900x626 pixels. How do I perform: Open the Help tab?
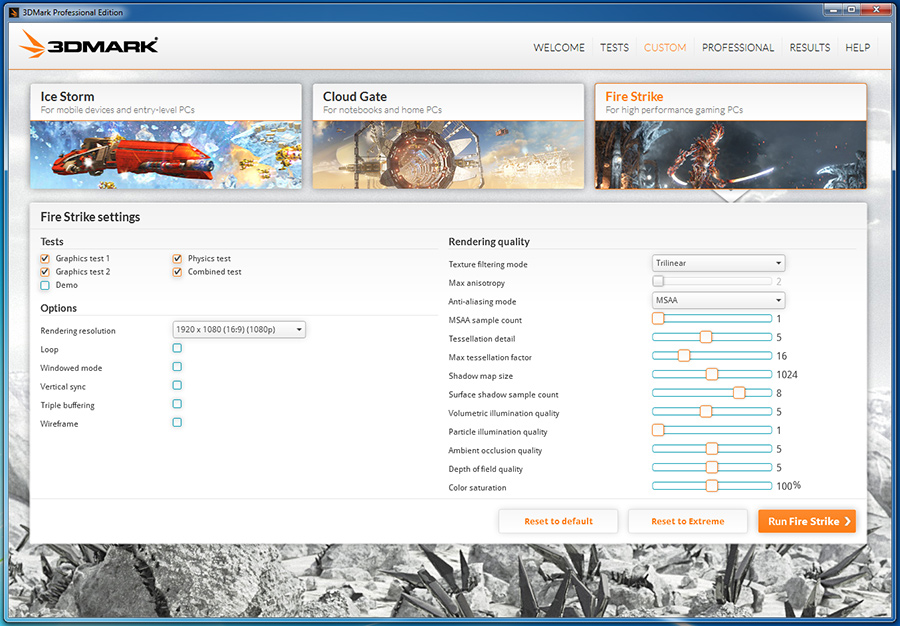click(858, 48)
